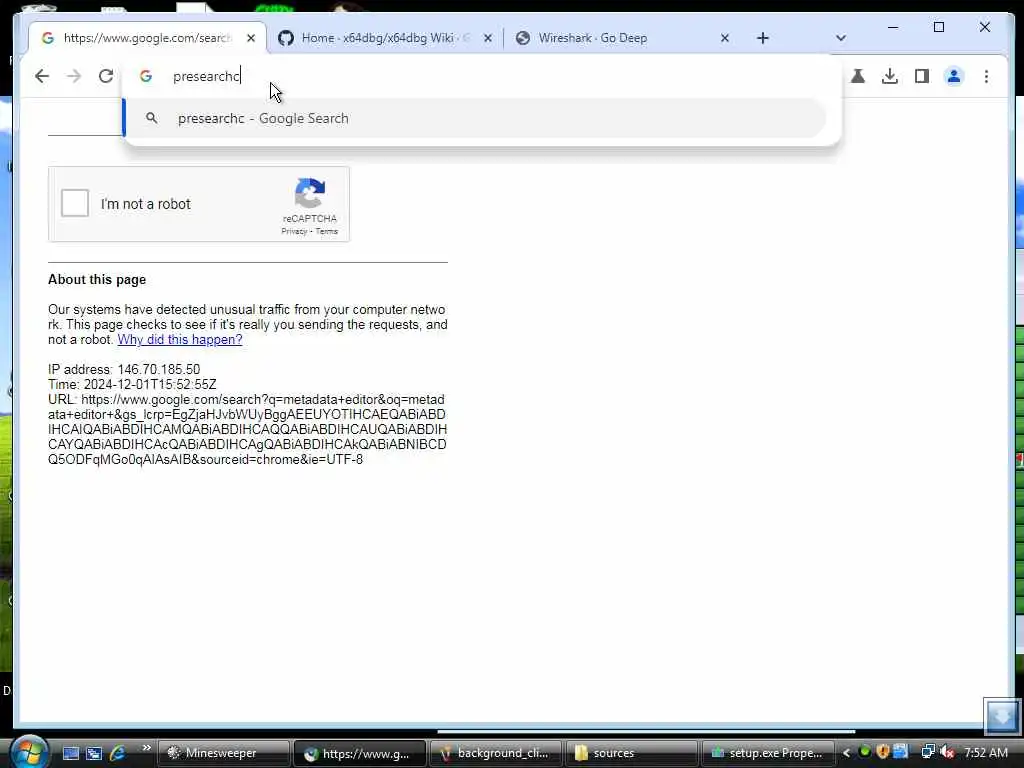
Task: Close the Wireshark Go Deep tab
Action: 724,38
